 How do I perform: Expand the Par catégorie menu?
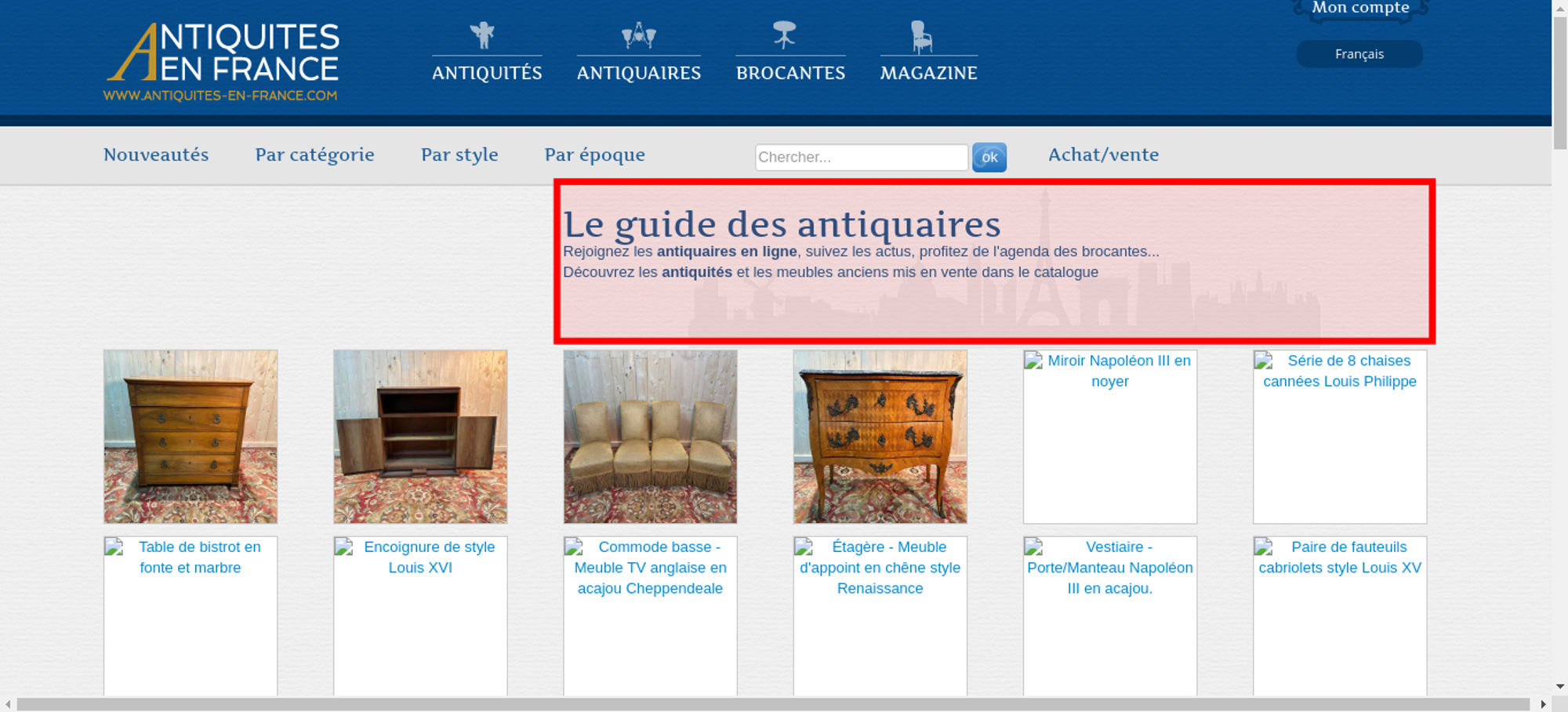point(314,154)
